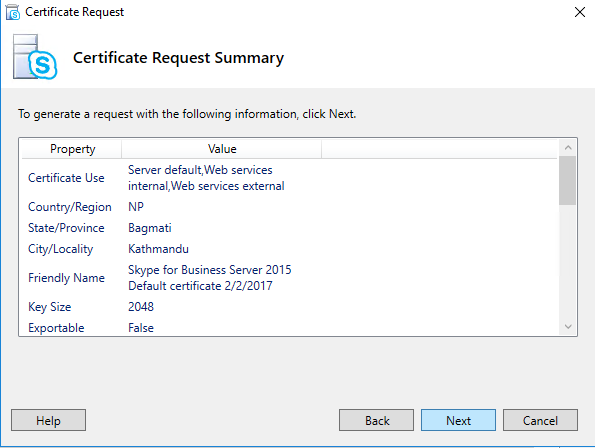Viewport: 595px width, 448px height.
Task: Click the large Skype for Business header icon
Action: pos(35,57)
